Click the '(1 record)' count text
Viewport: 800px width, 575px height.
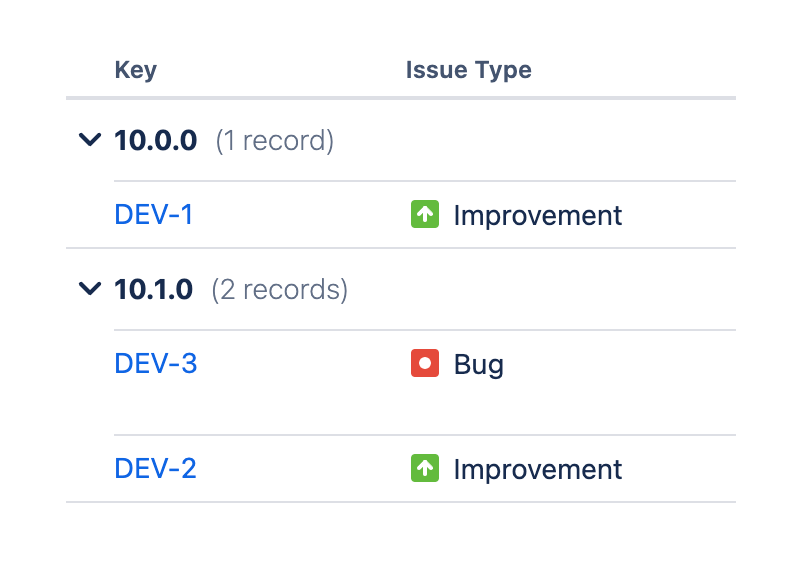pos(274,141)
